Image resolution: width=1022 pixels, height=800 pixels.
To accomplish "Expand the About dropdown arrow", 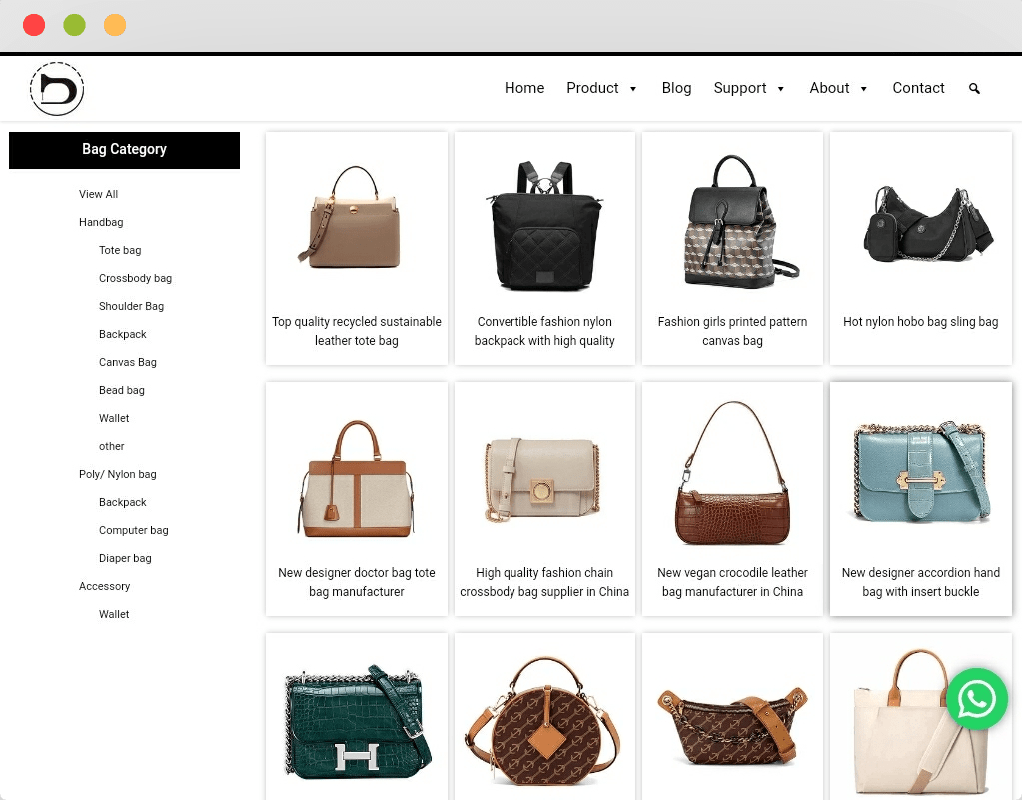I will (x=864, y=89).
